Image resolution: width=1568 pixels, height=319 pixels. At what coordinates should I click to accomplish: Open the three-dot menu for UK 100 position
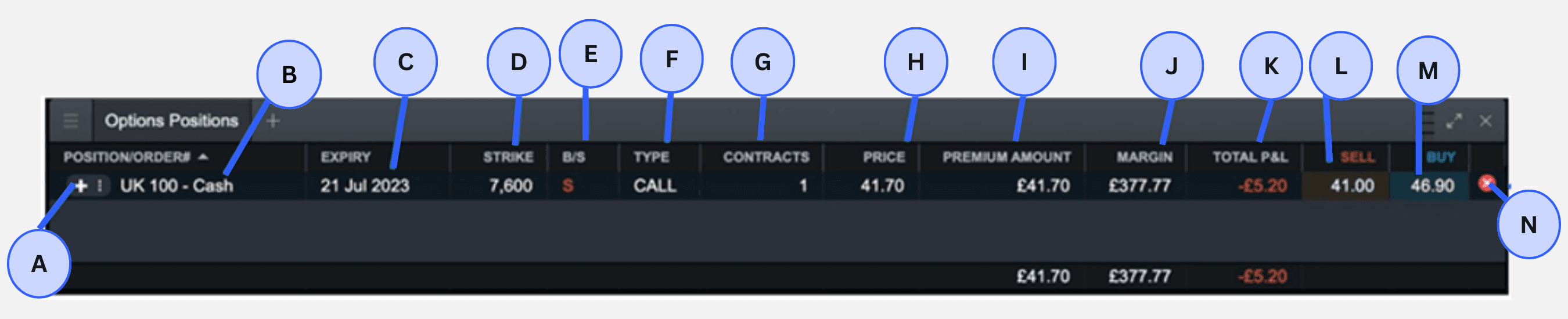[100, 186]
